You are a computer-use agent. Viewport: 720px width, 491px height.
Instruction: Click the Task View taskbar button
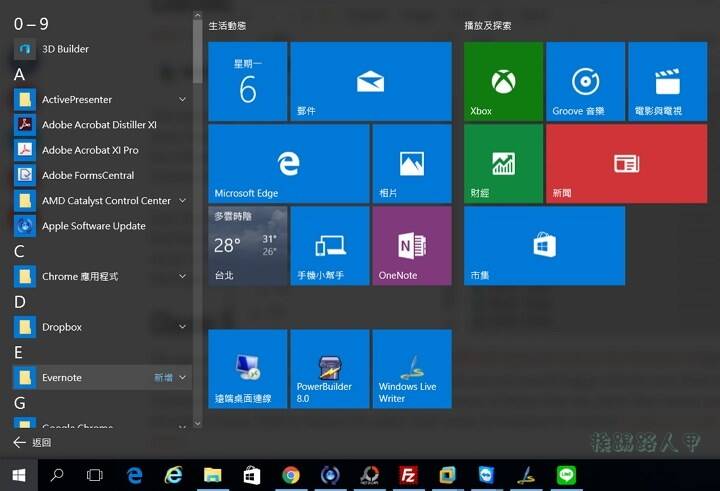[x=95, y=475]
